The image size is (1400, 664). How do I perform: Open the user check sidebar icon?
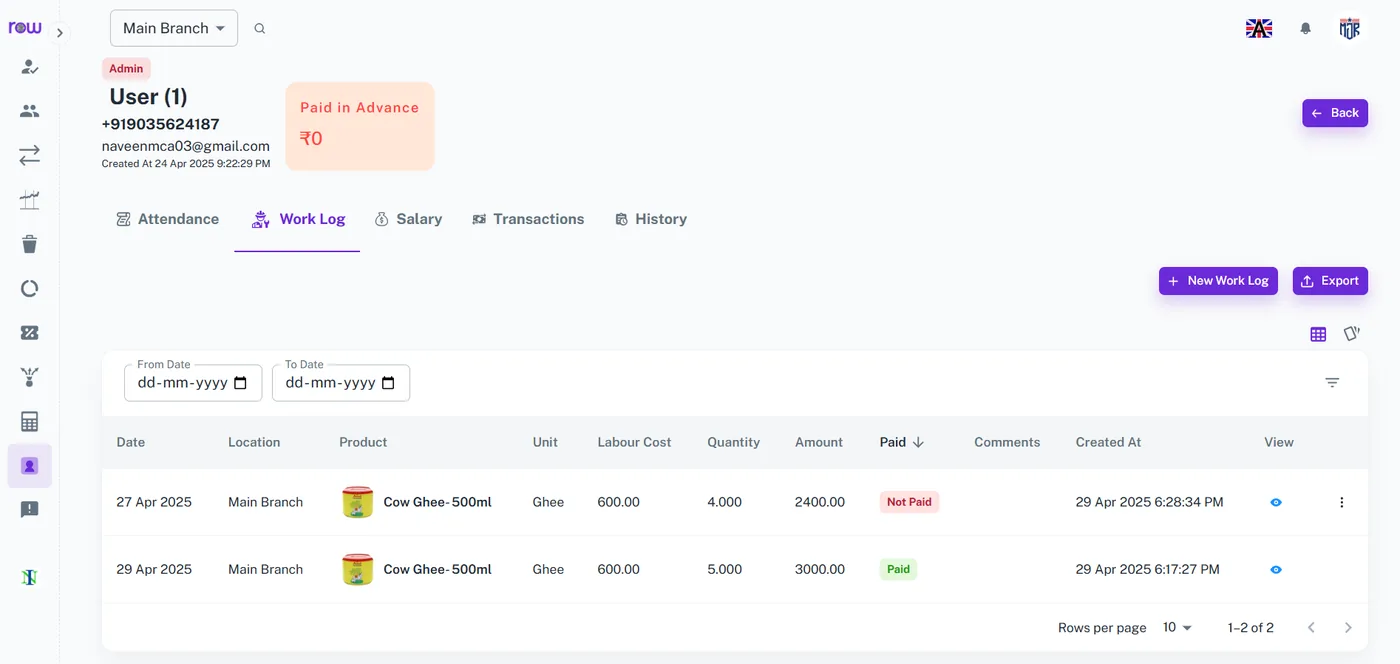(30, 67)
